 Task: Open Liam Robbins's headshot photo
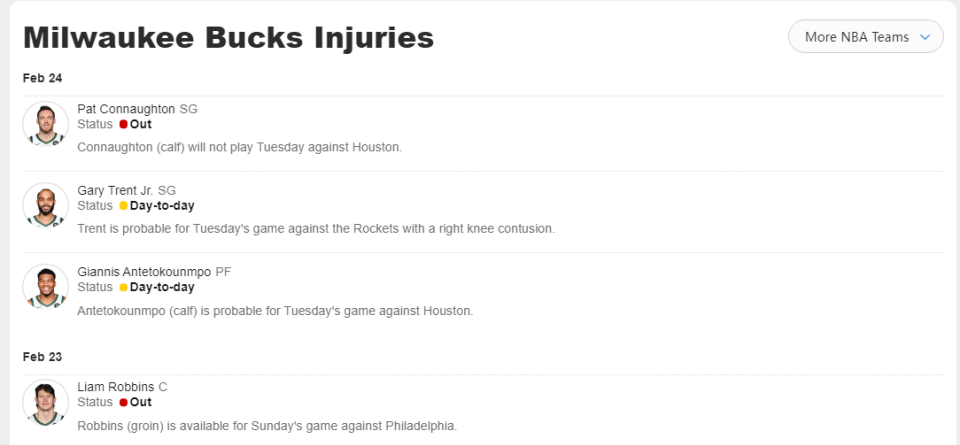point(45,402)
